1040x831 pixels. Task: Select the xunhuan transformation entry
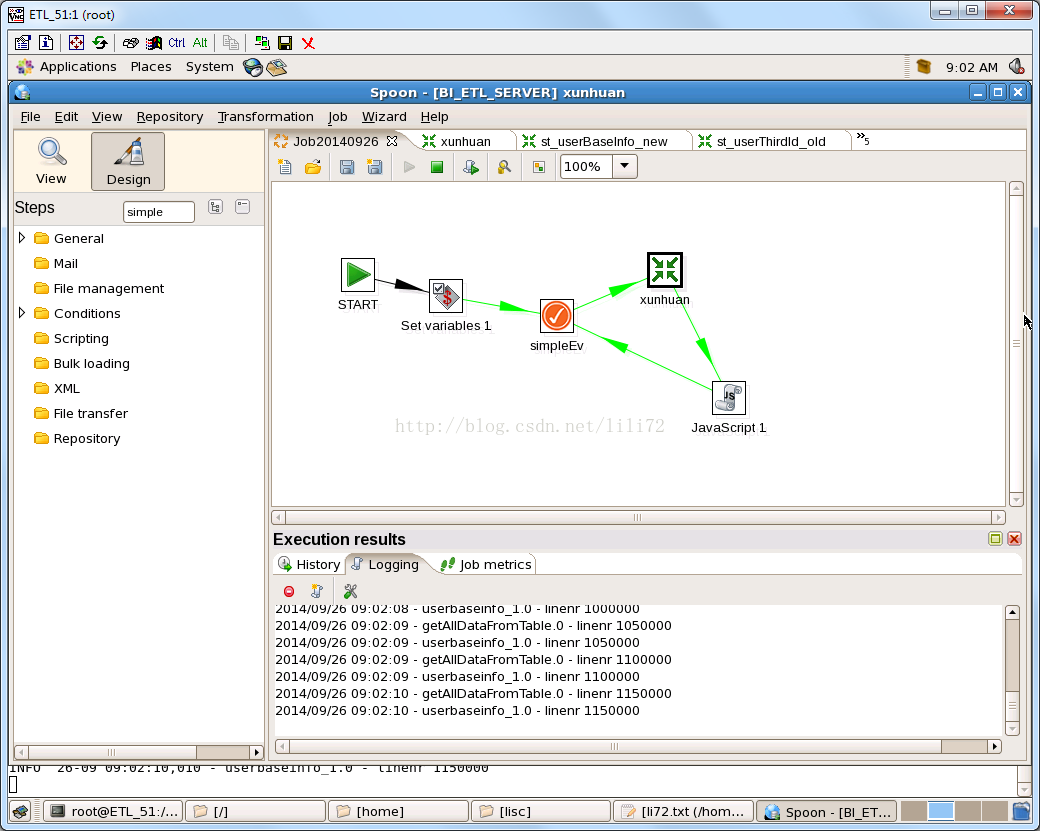[665, 270]
